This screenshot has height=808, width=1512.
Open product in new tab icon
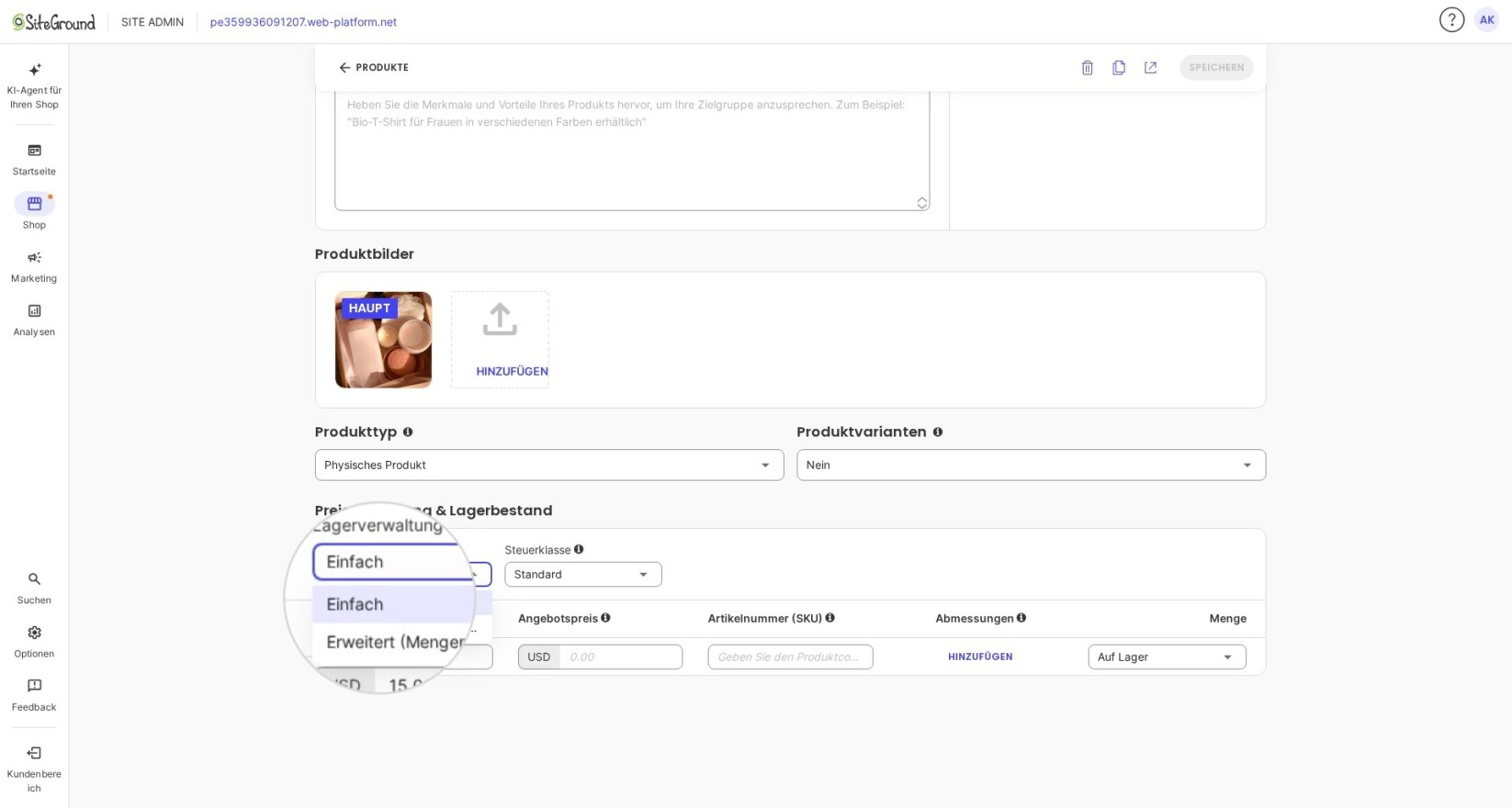pyautogui.click(x=1150, y=68)
